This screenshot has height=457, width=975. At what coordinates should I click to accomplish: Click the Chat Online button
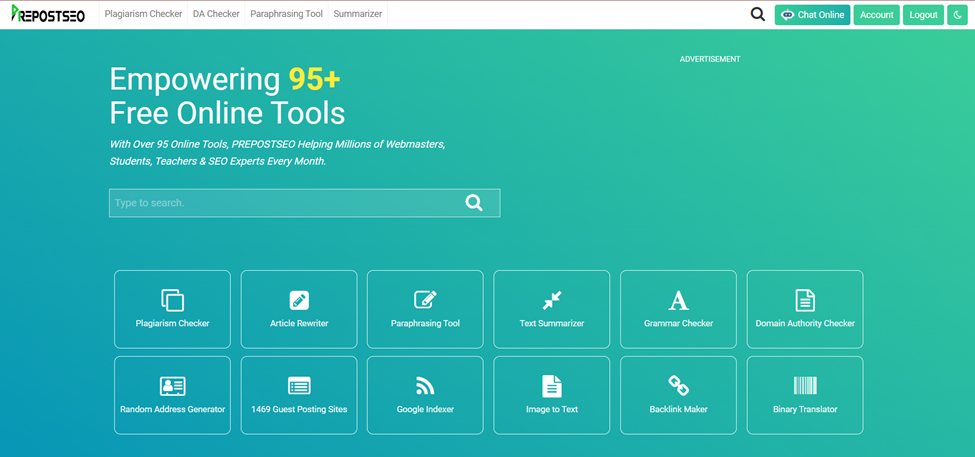coord(812,15)
